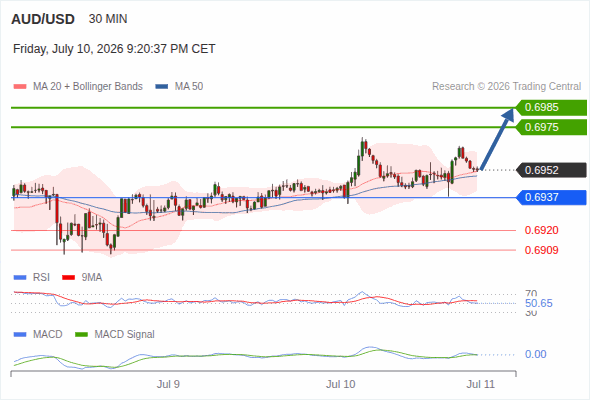
Task: Click the MACD blue legend swatch
Action: pyautogui.click(x=20, y=335)
